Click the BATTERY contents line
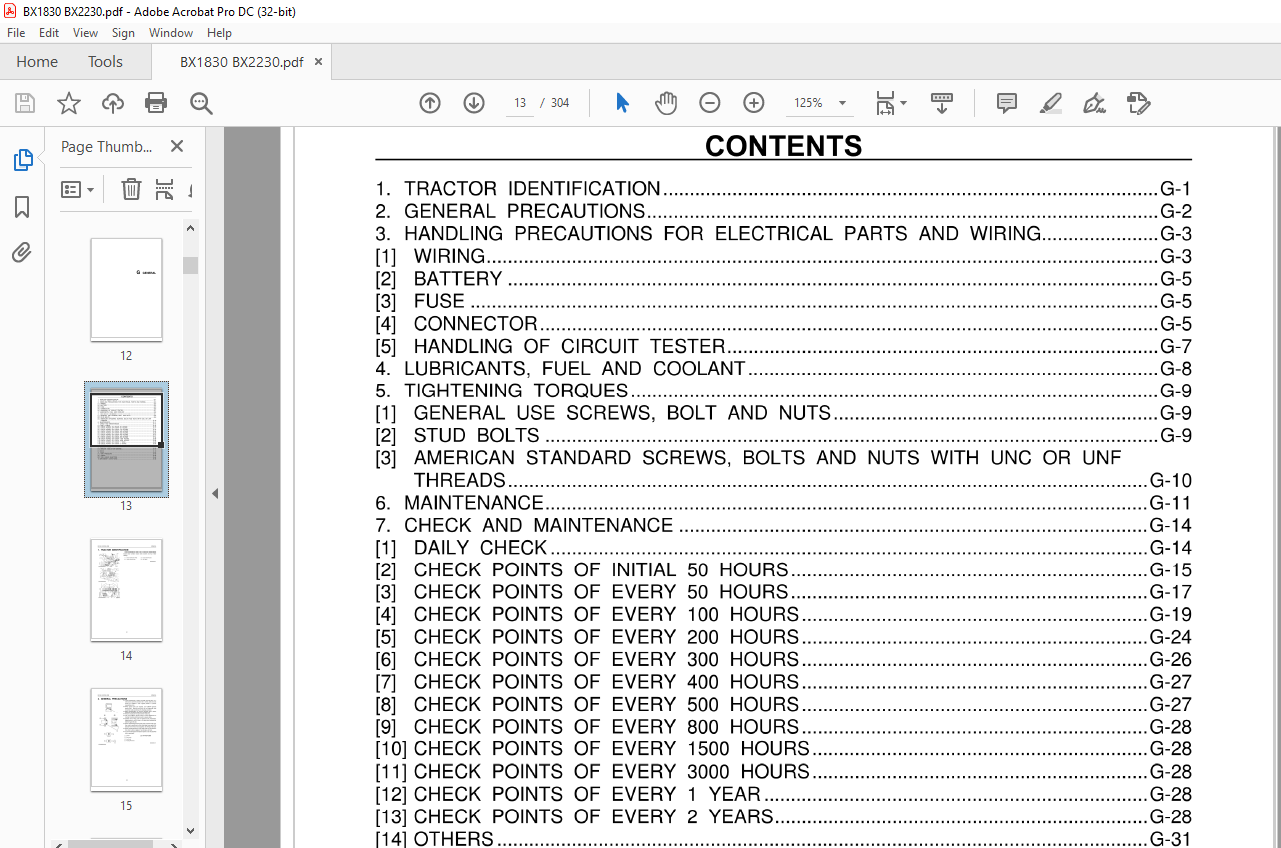The height and width of the screenshot is (848, 1281). [x=783, y=278]
